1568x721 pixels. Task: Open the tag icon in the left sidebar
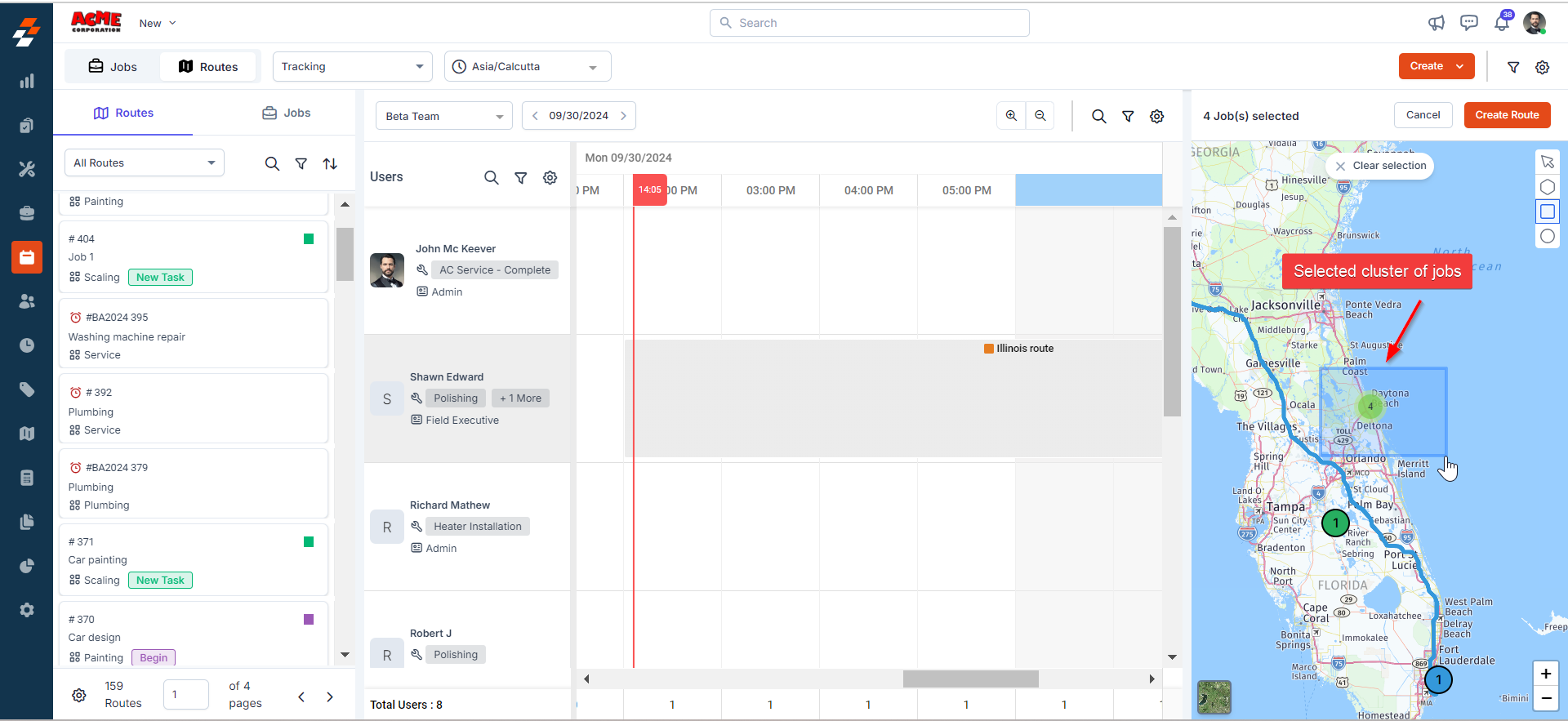pos(27,389)
